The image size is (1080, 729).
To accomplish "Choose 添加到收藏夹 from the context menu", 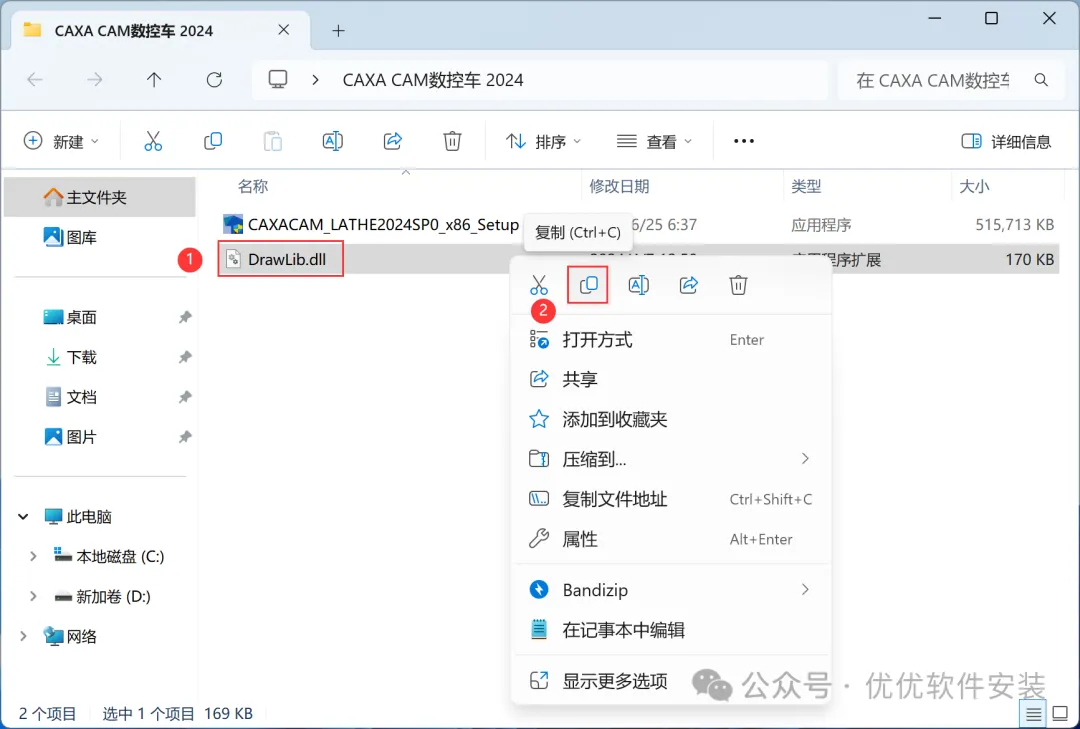I will 672,419.
